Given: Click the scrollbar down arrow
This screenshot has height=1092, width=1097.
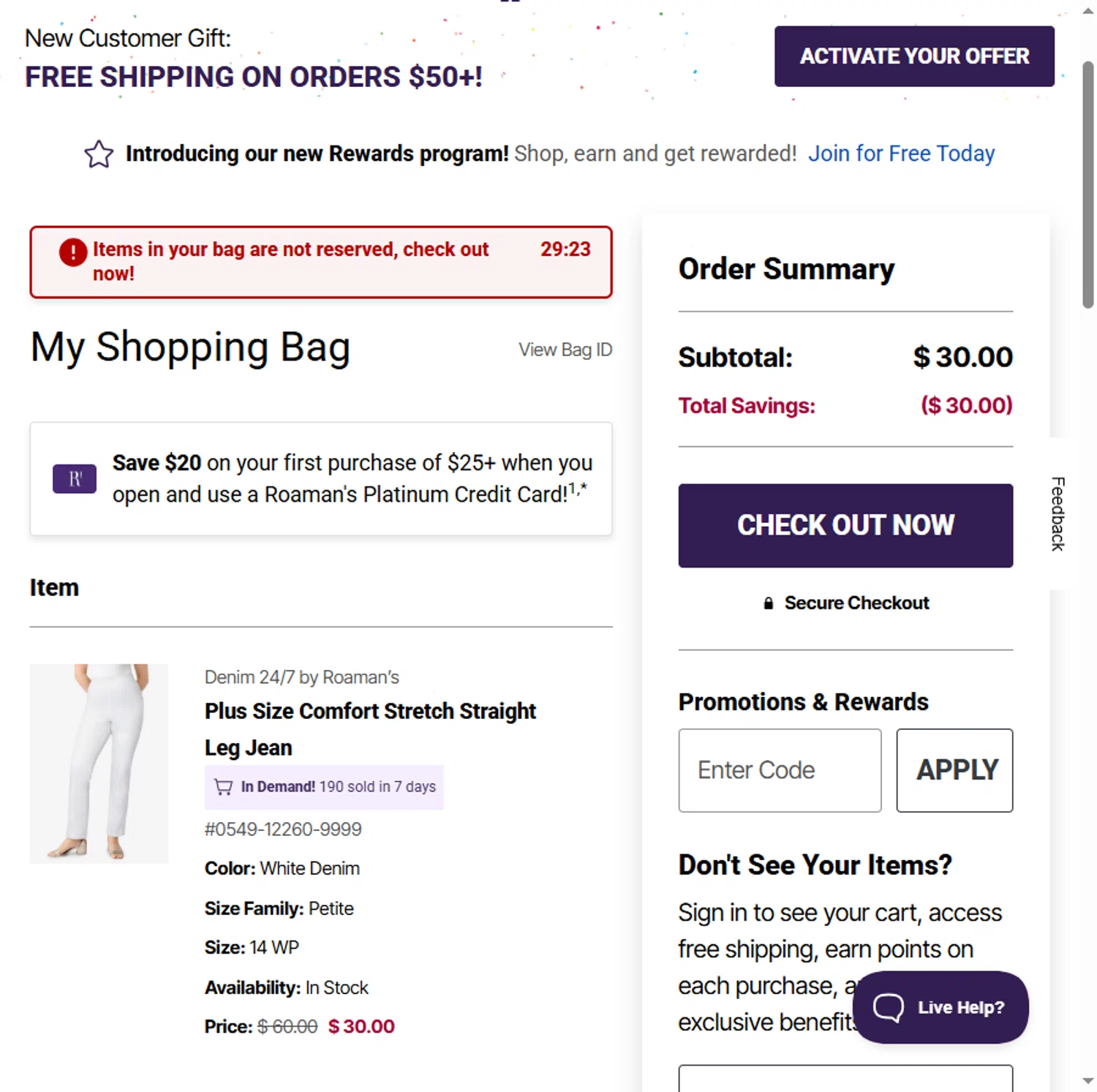Looking at the screenshot, I should point(1088,1080).
